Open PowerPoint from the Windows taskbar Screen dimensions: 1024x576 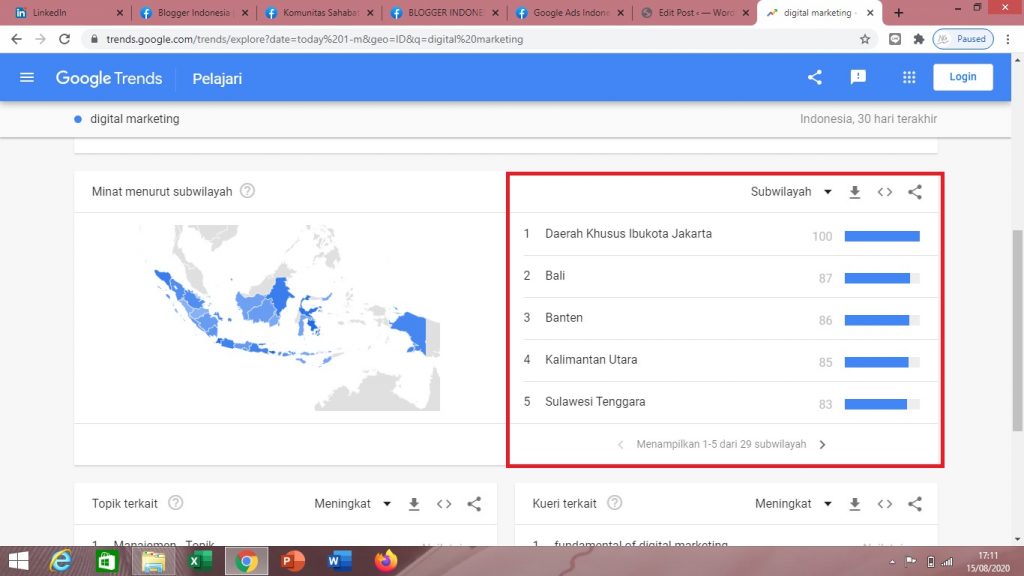[293, 561]
